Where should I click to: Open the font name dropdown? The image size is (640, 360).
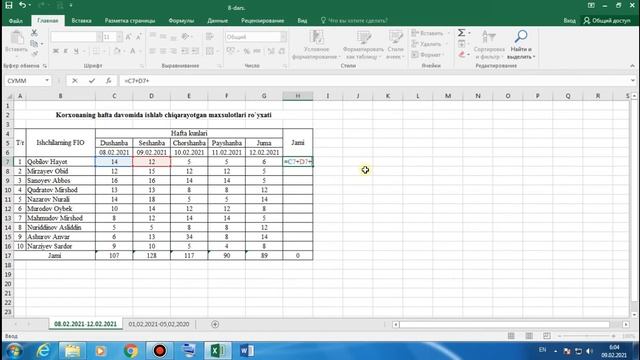click(99, 37)
